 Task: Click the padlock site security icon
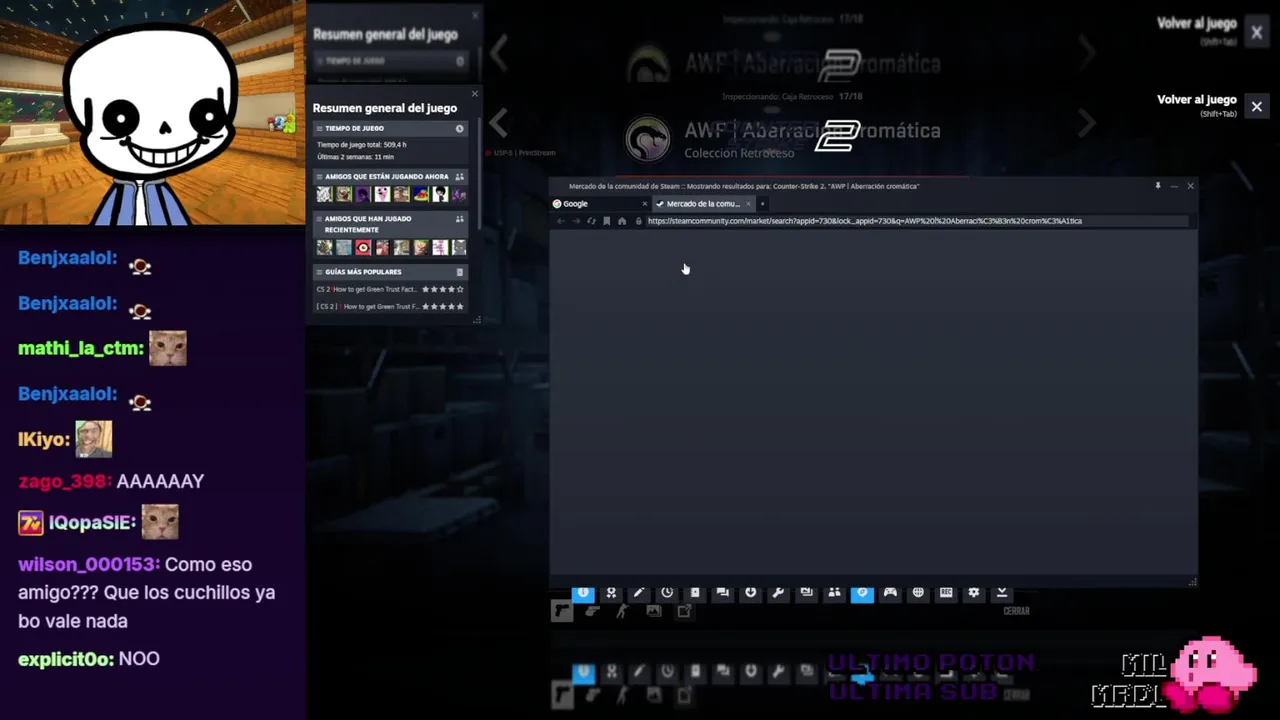(x=639, y=221)
